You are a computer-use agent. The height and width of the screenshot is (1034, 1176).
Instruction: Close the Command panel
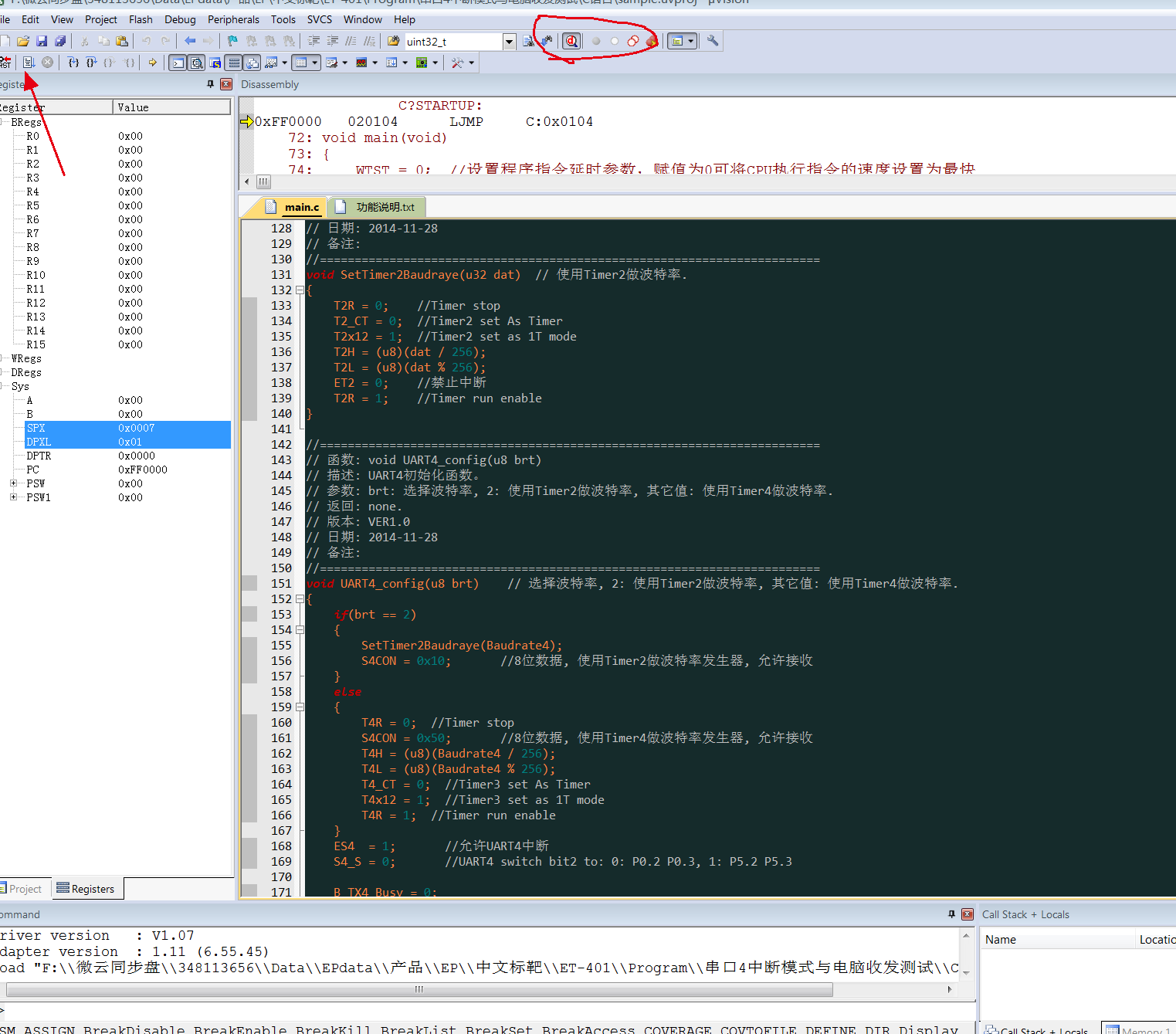[968, 914]
